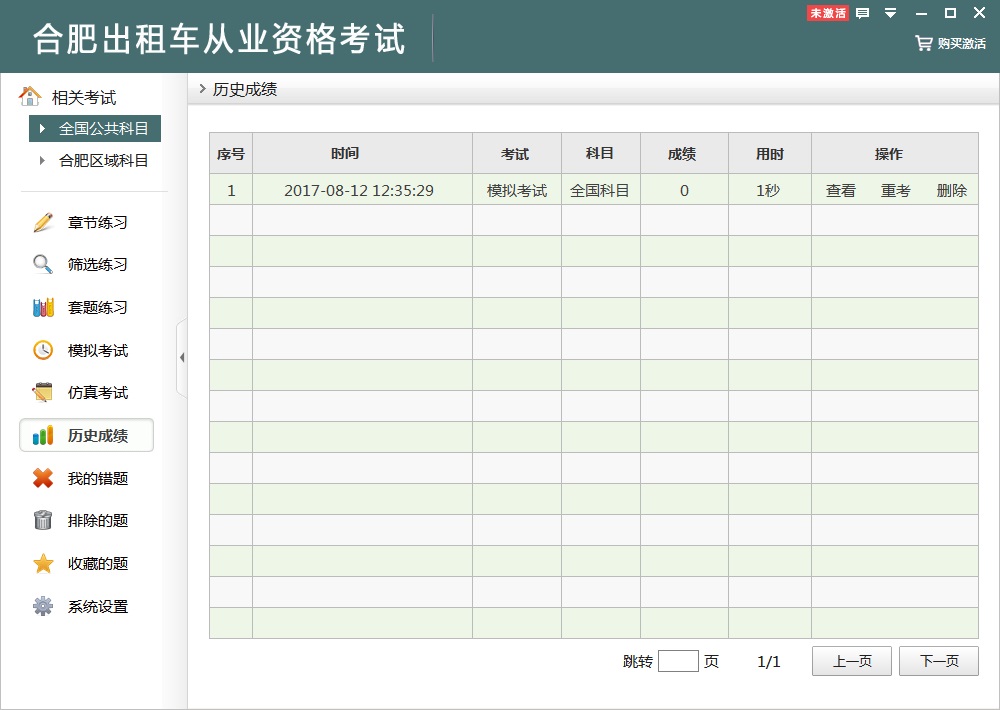Open 系统设置 gear icon
This screenshot has height=710, width=1000.
[x=43, y=607]
